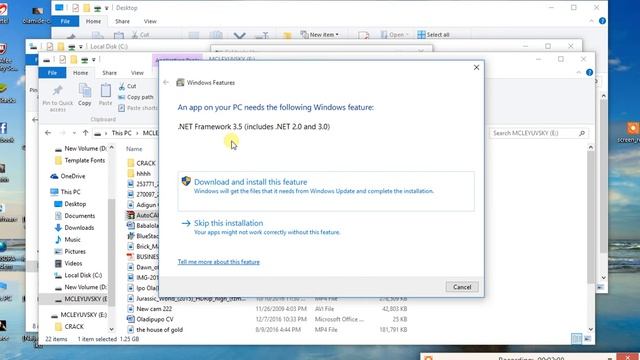Click Select all in Desktop window ribbon
This screenshot has width=640, height=360.
(x=433, y=35)
